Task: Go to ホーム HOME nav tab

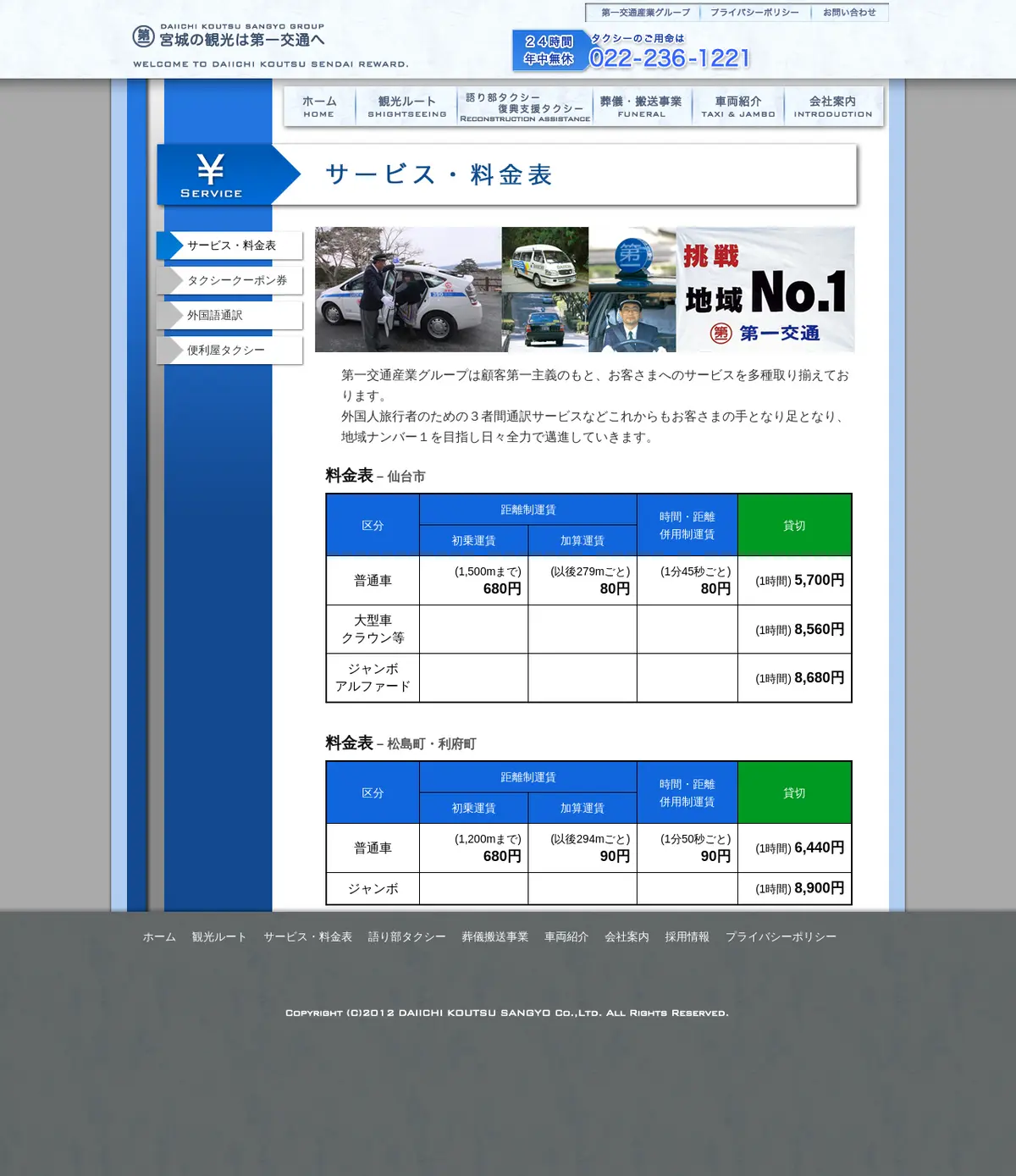Action: coord(319,107)
